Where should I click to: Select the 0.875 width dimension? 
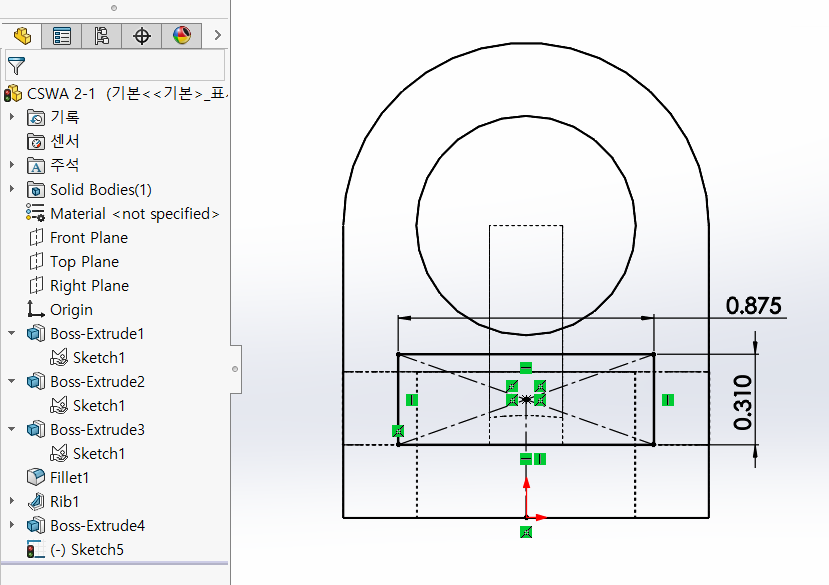tap(753, 306)
